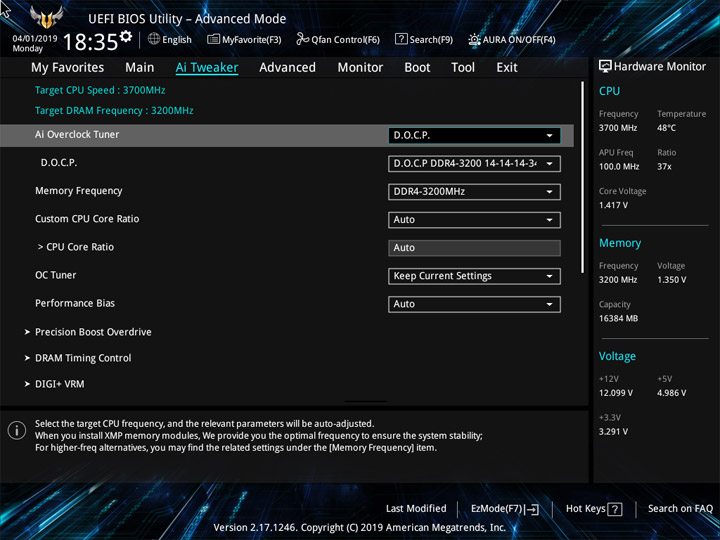720x540 pixels.
Task: Click the date 04/01/2019 Monday
Action: click(x=35, y=44)
